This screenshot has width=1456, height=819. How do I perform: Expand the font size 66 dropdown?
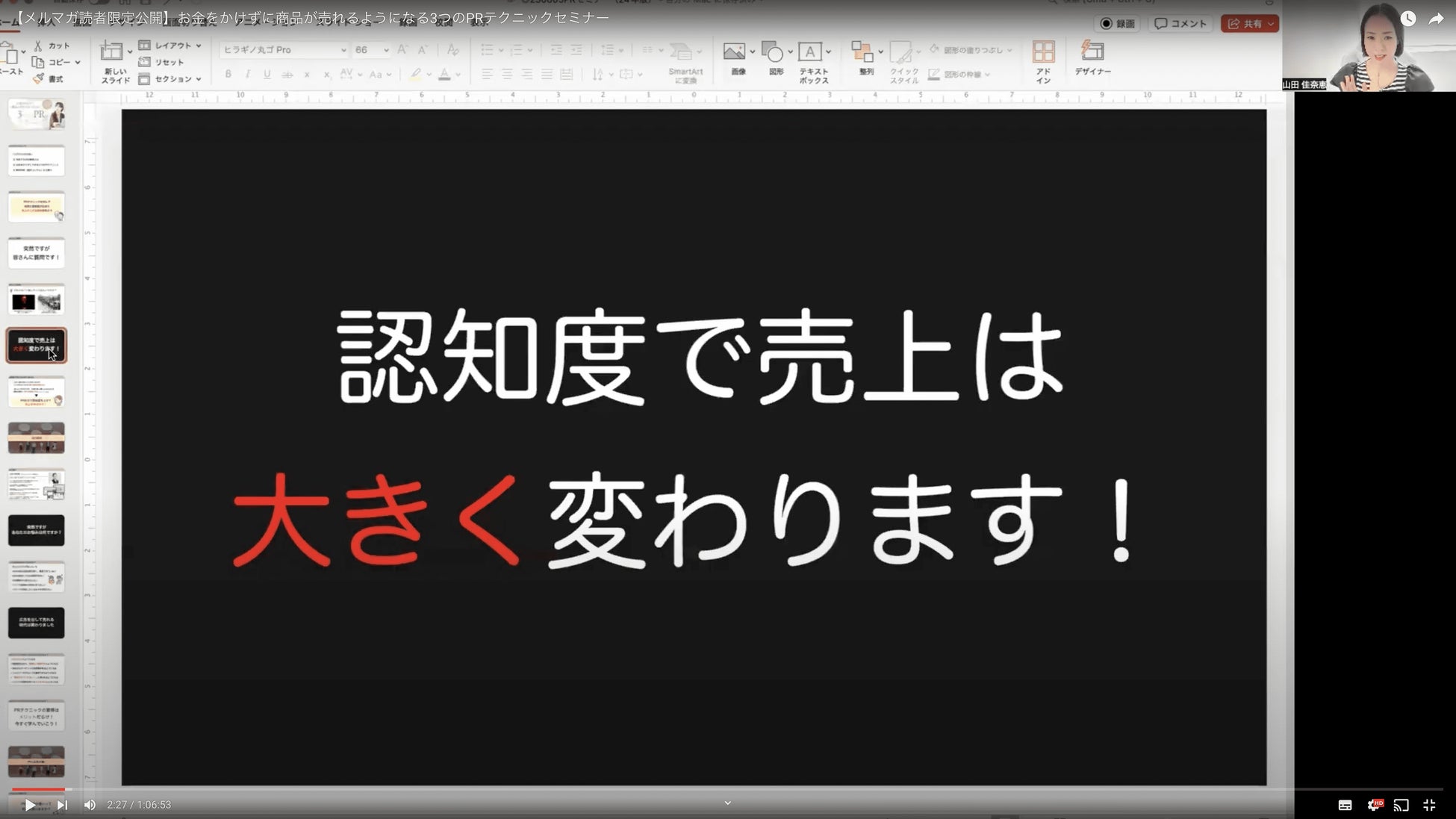[386, 50]
